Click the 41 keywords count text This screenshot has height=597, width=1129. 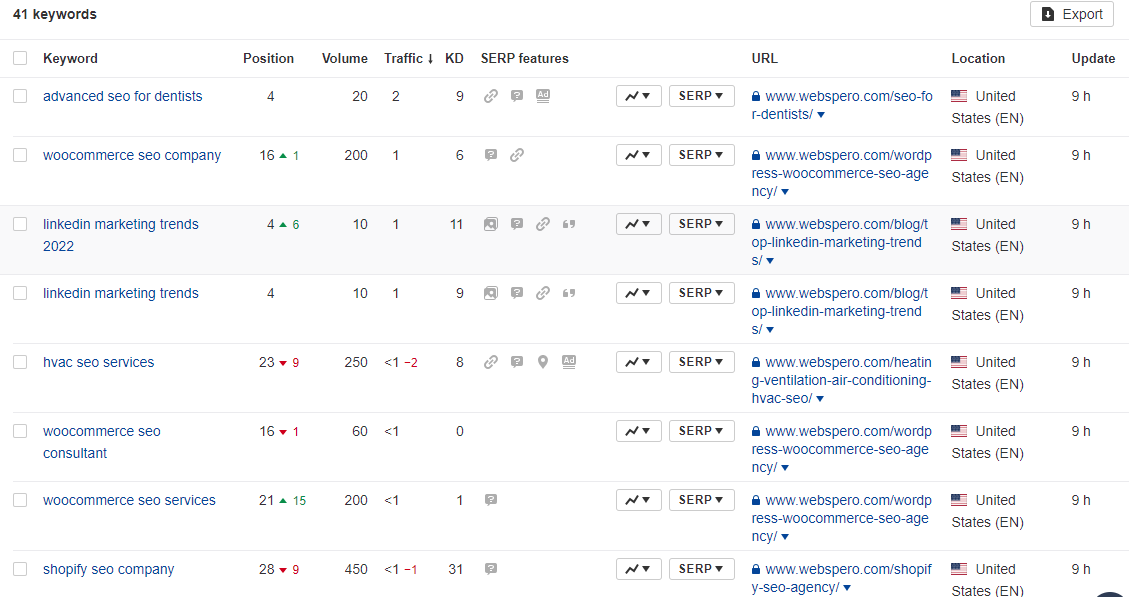(x=55, y=14)
